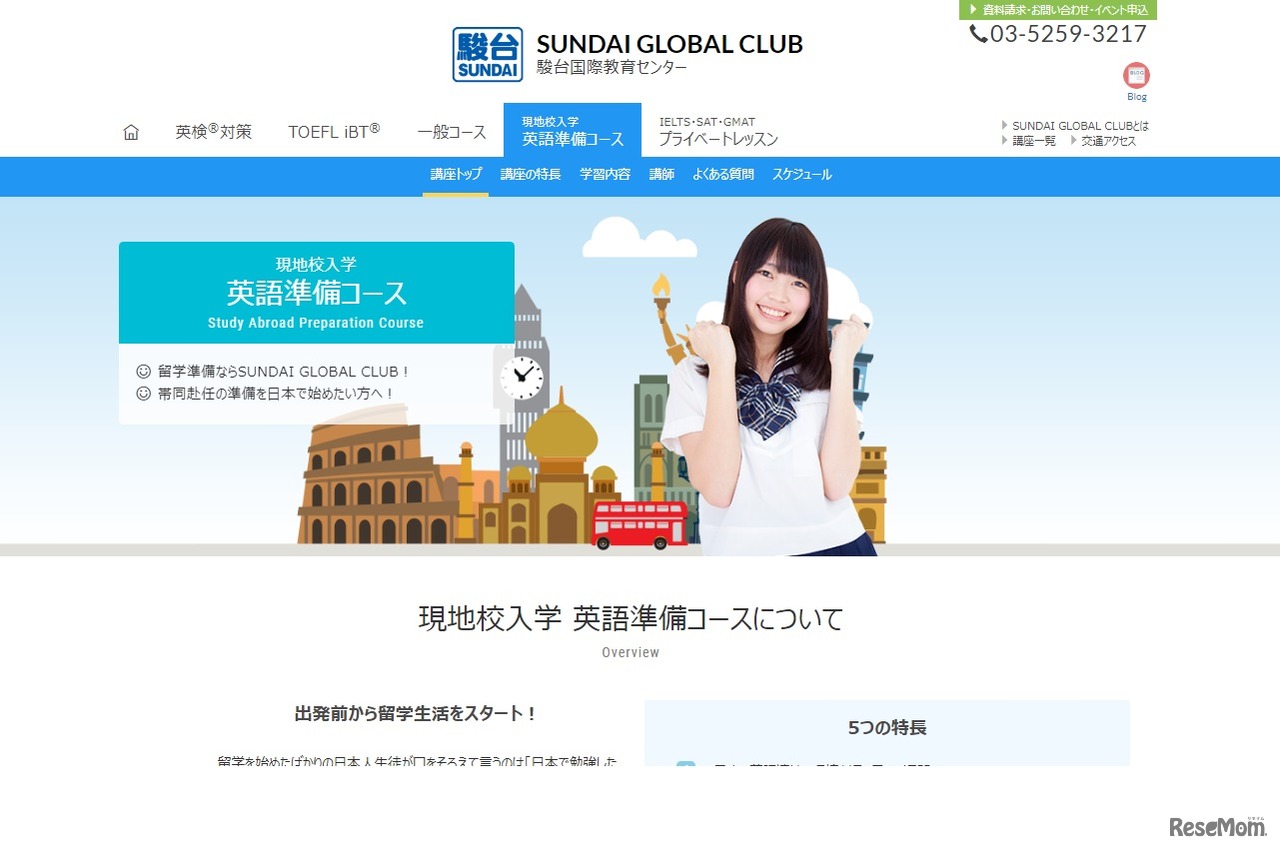Image resolution: width=1280 pixels, height=850 pixels.
Task: Click the 英語準備コース hero banner
Action: pos(316,292)
